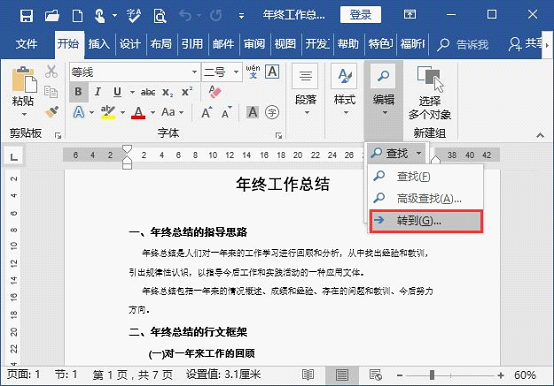Open file via folder icon in title bar
This screenshot has width=554, height=386.
tap(52, 16)
